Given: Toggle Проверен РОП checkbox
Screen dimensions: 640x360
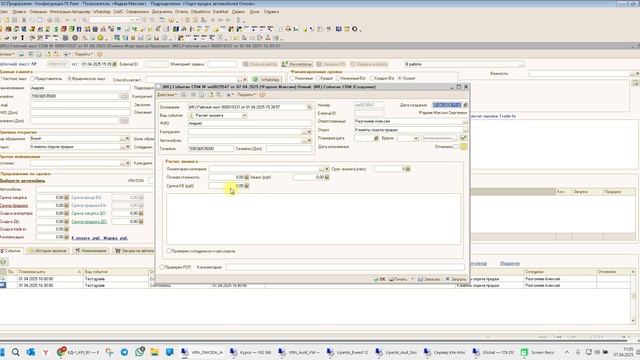Looking at the screenshot, I should (x=162, y=267).
